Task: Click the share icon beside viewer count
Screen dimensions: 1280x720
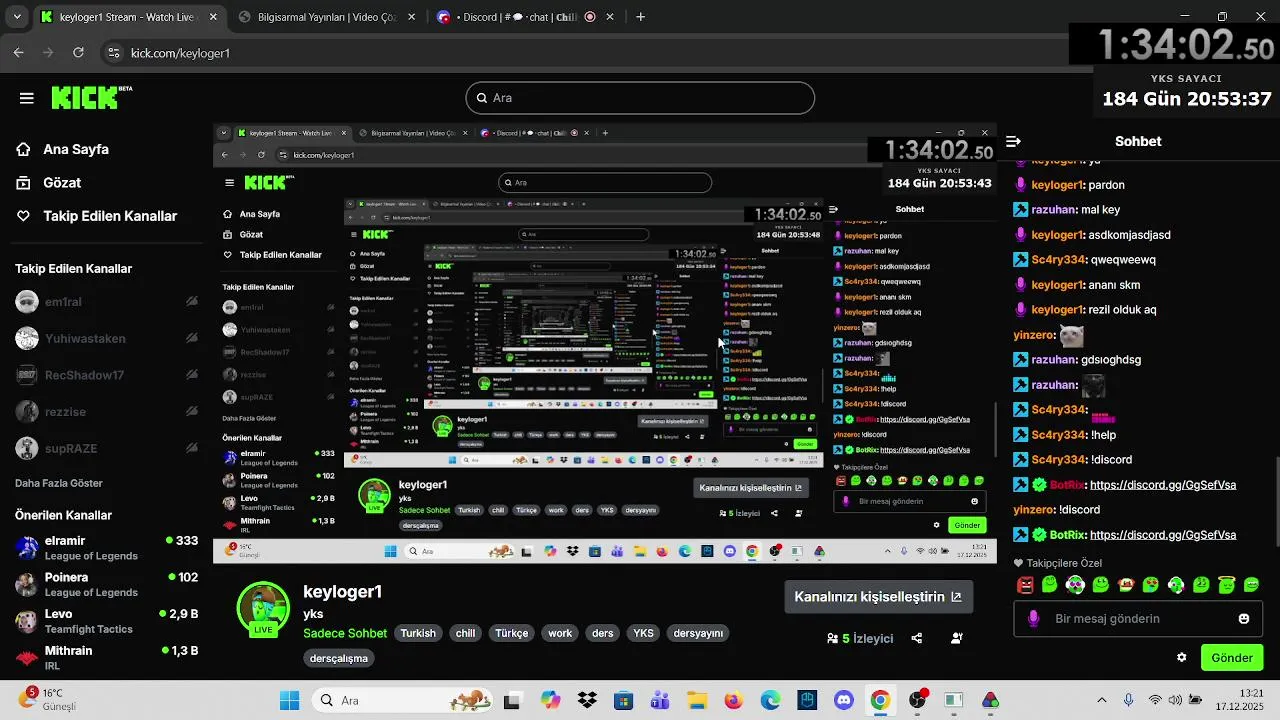Action: pyautogui.click(x=917, y=638)
